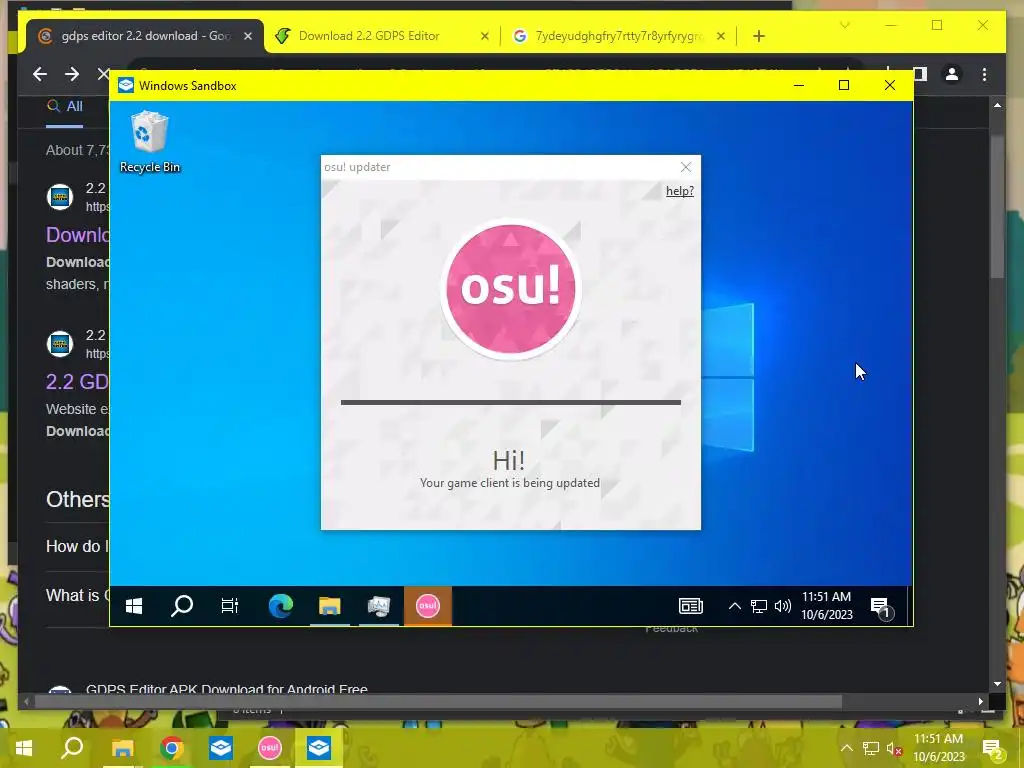Select the All search filter in Google

click(x=65, y=106)
